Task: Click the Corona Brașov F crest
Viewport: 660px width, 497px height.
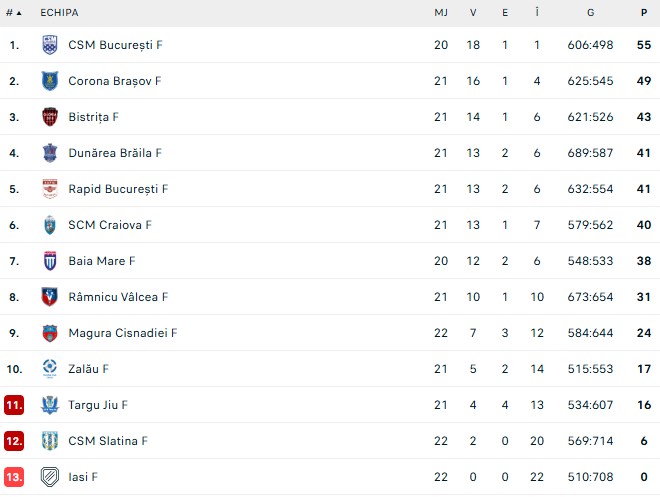Action: click(x=50, y=81)
